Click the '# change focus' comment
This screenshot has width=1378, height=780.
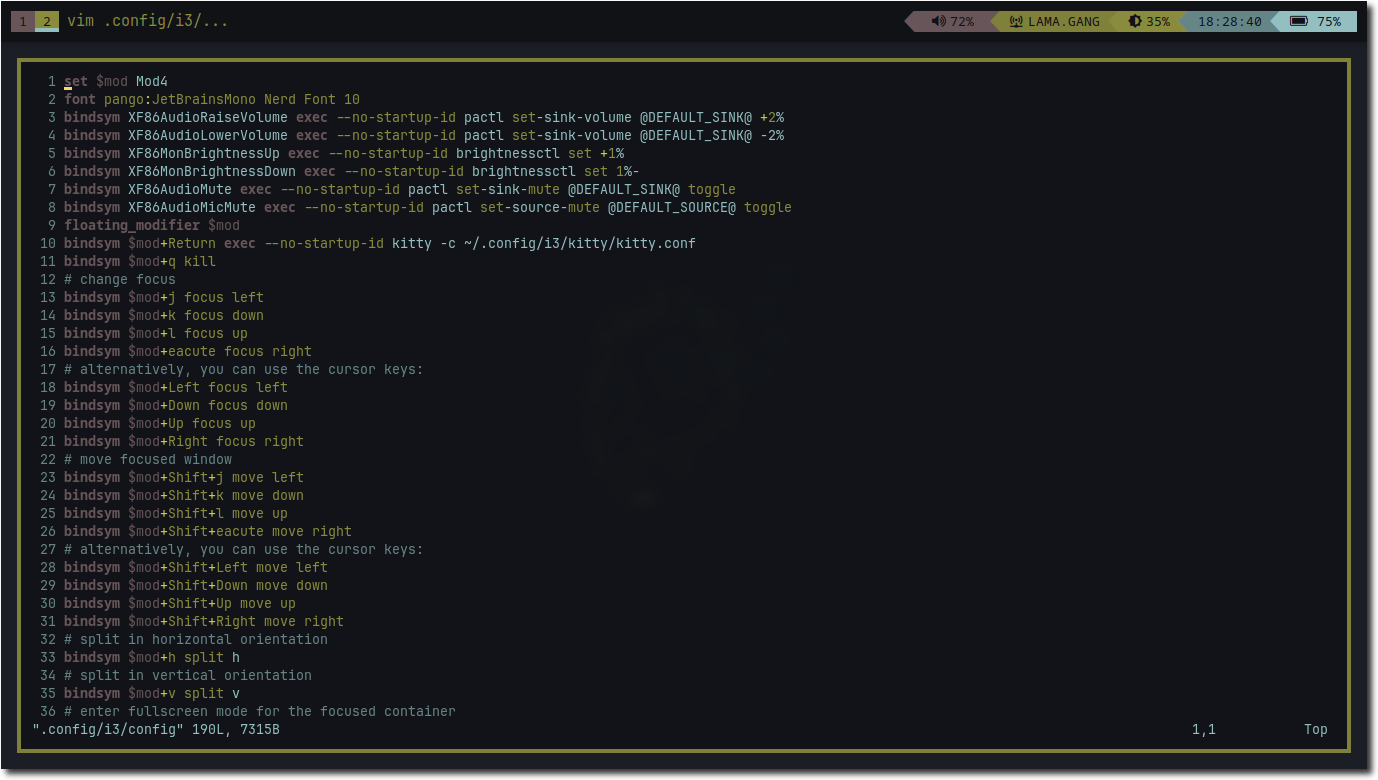click(120, 279)
